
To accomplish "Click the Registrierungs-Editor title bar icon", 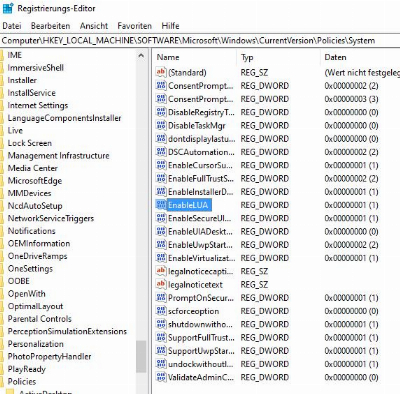I will pos(7,8).
